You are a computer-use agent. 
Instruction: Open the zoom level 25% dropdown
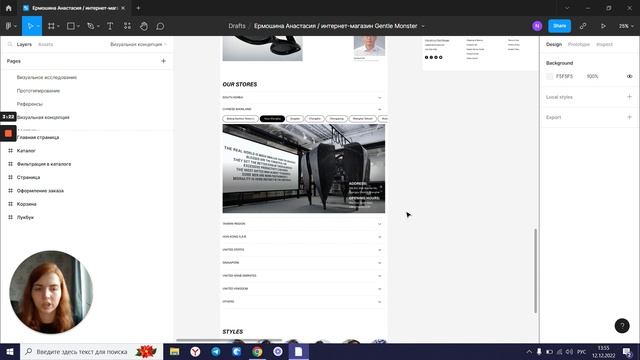coord(626,26)
